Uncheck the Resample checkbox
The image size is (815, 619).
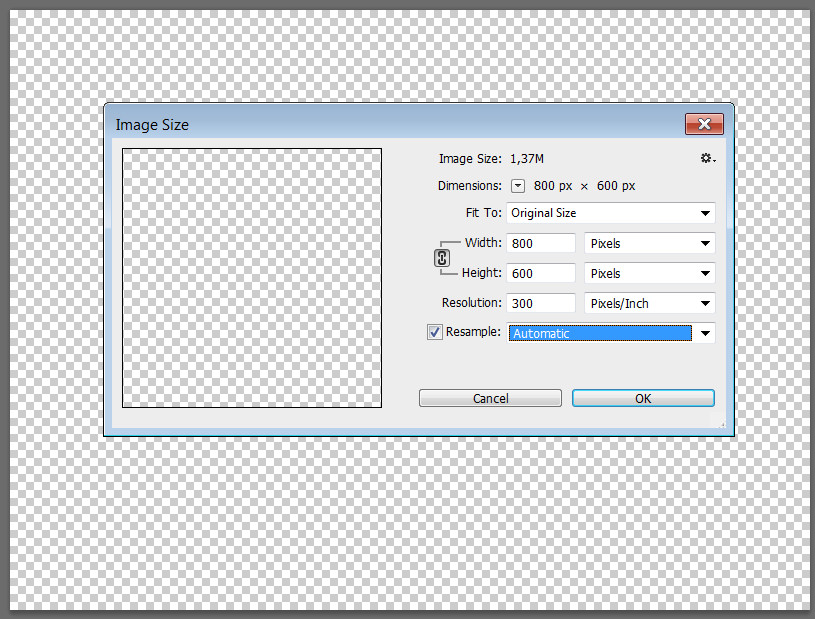click(435, 332)
